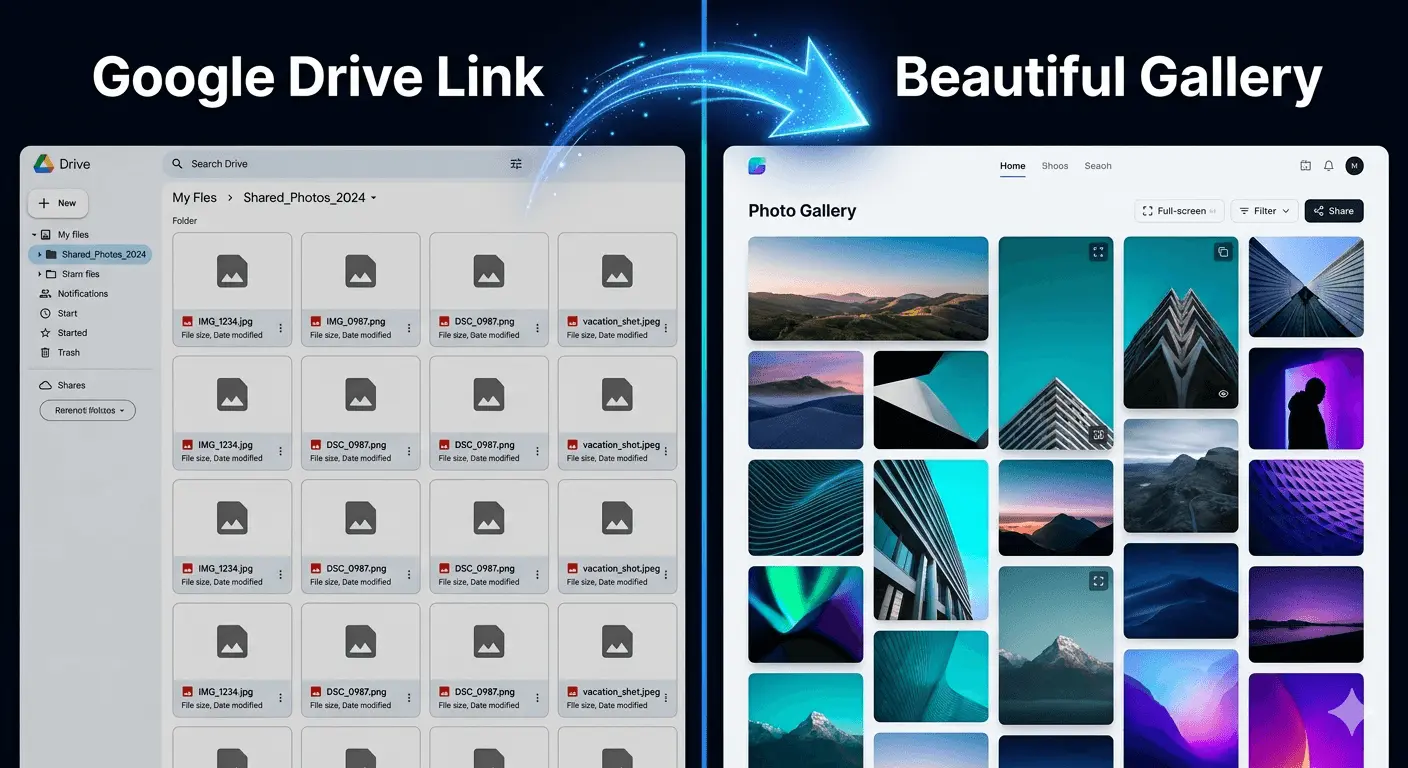This screenshot has height=768, width=1408.
Task: Click the magnifier icon in Search Drive bar
Action: tap(178, 164)
